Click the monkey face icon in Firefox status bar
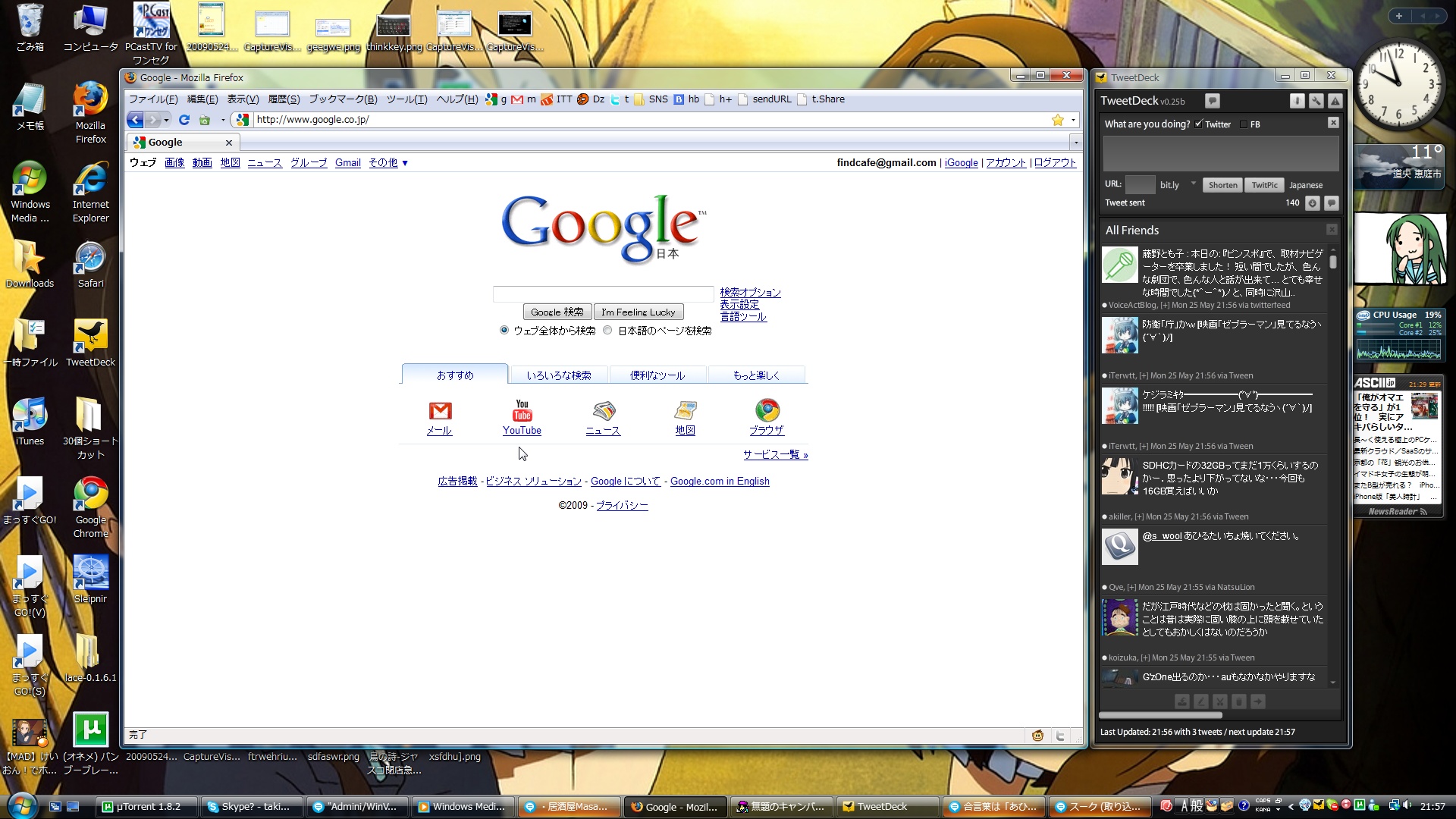1456x819 pixels. coord(1037,736)
